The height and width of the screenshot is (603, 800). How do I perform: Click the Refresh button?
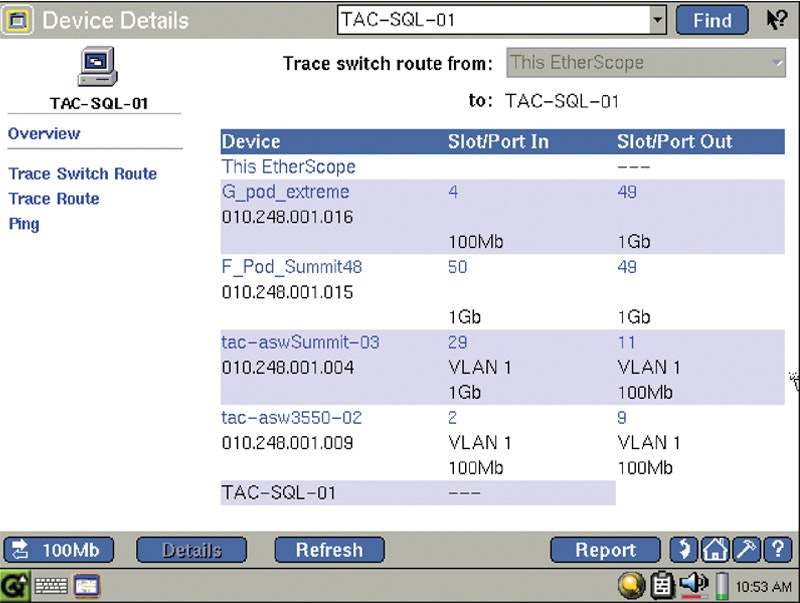click(x=329, y=550)
